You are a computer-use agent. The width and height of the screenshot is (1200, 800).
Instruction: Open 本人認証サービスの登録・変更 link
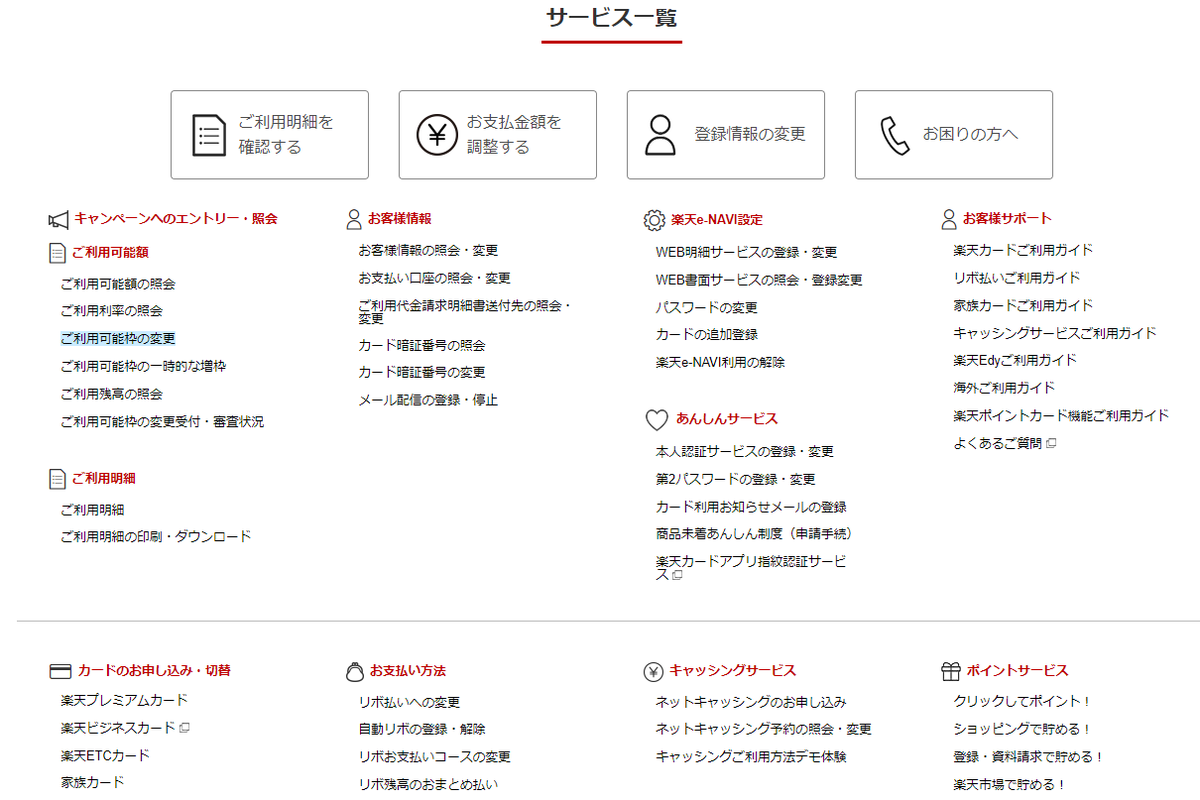point(745,452)
